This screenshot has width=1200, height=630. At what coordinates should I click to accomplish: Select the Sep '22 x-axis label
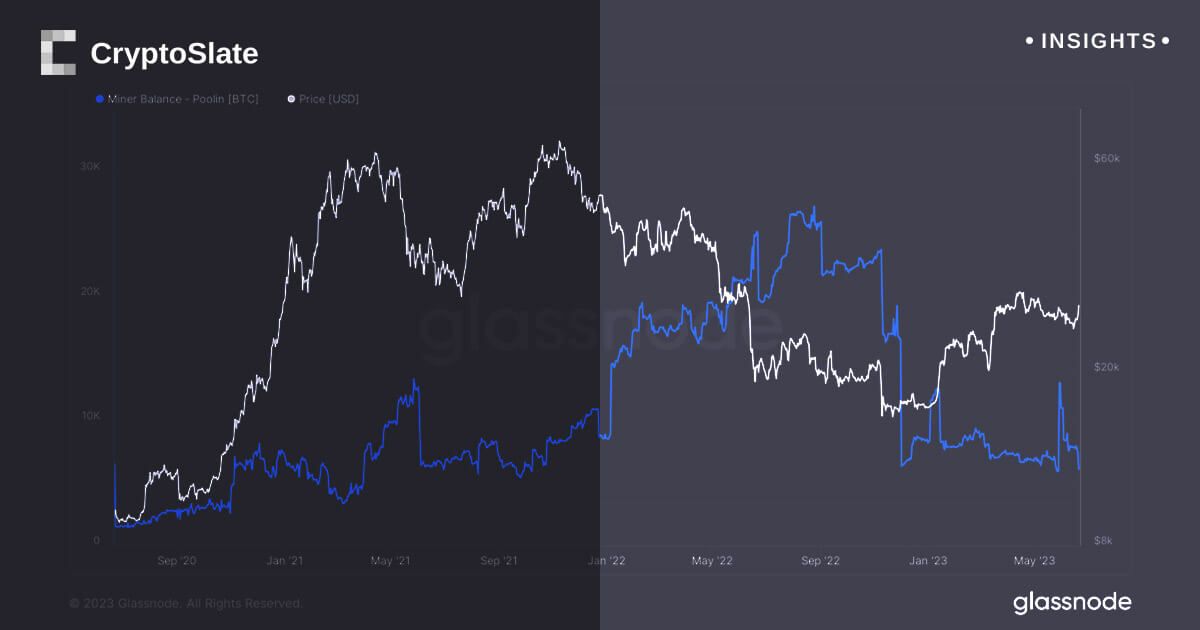click(x=821, y=561)
